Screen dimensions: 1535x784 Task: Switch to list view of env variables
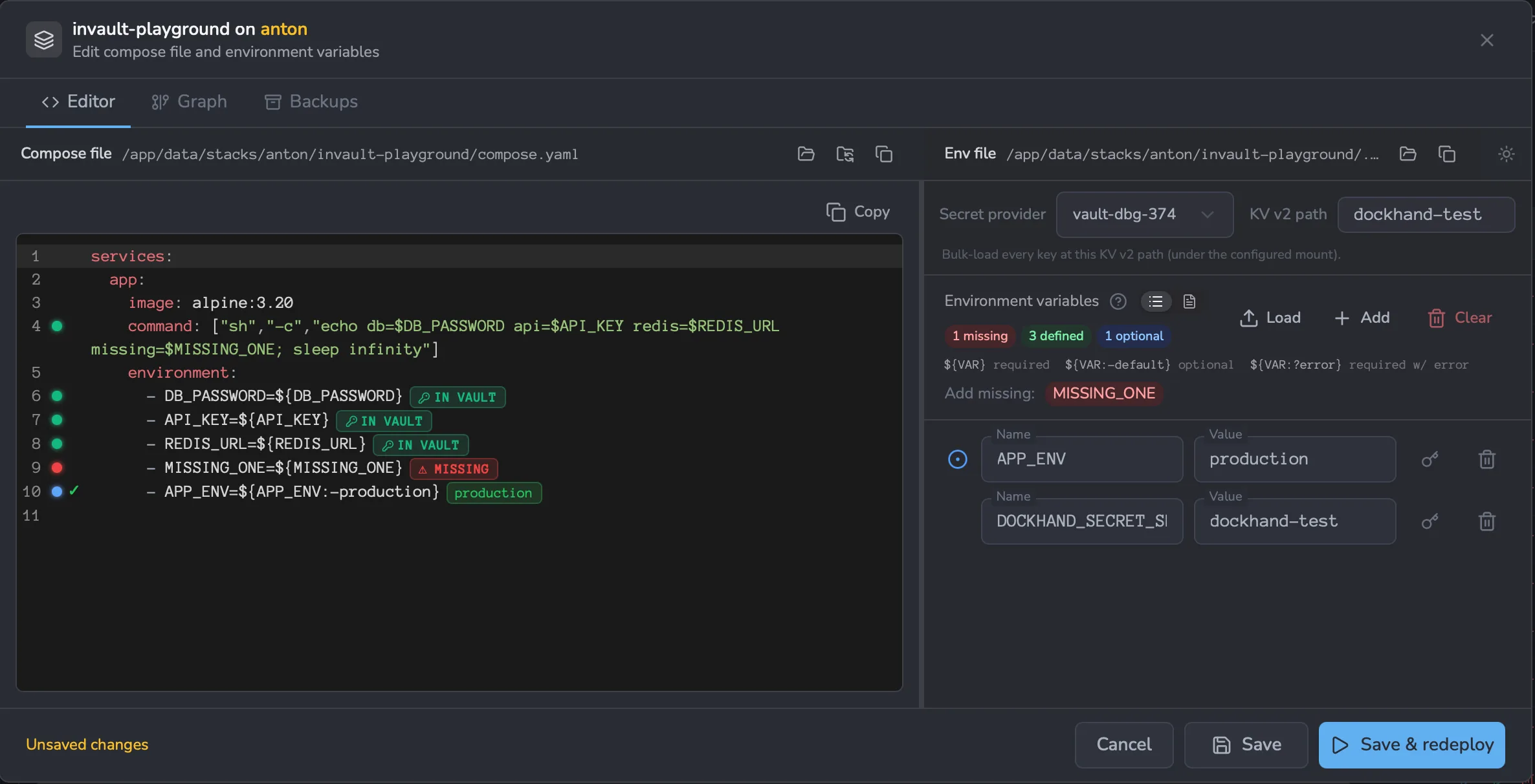(1156, 301)
